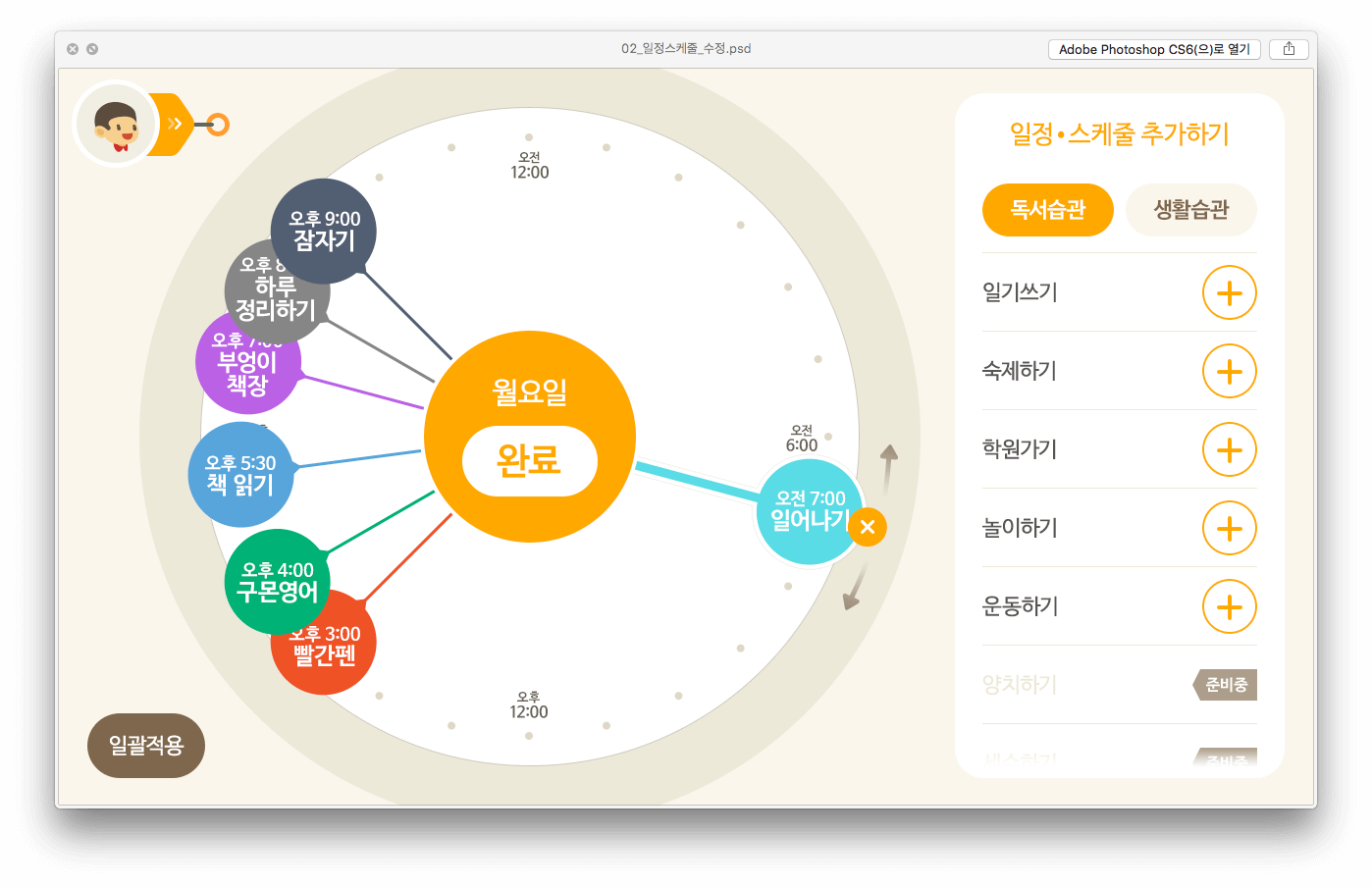The width and height of the screenshot is (1372, 887).
Task: Click the 오전 6:00 clock label
Action: tap(802, 439)
